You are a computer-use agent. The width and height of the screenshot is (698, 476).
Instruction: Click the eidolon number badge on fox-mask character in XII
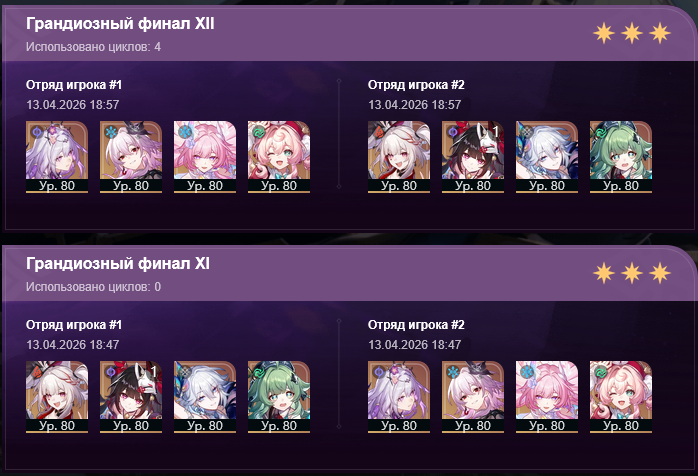click(495, 131)
